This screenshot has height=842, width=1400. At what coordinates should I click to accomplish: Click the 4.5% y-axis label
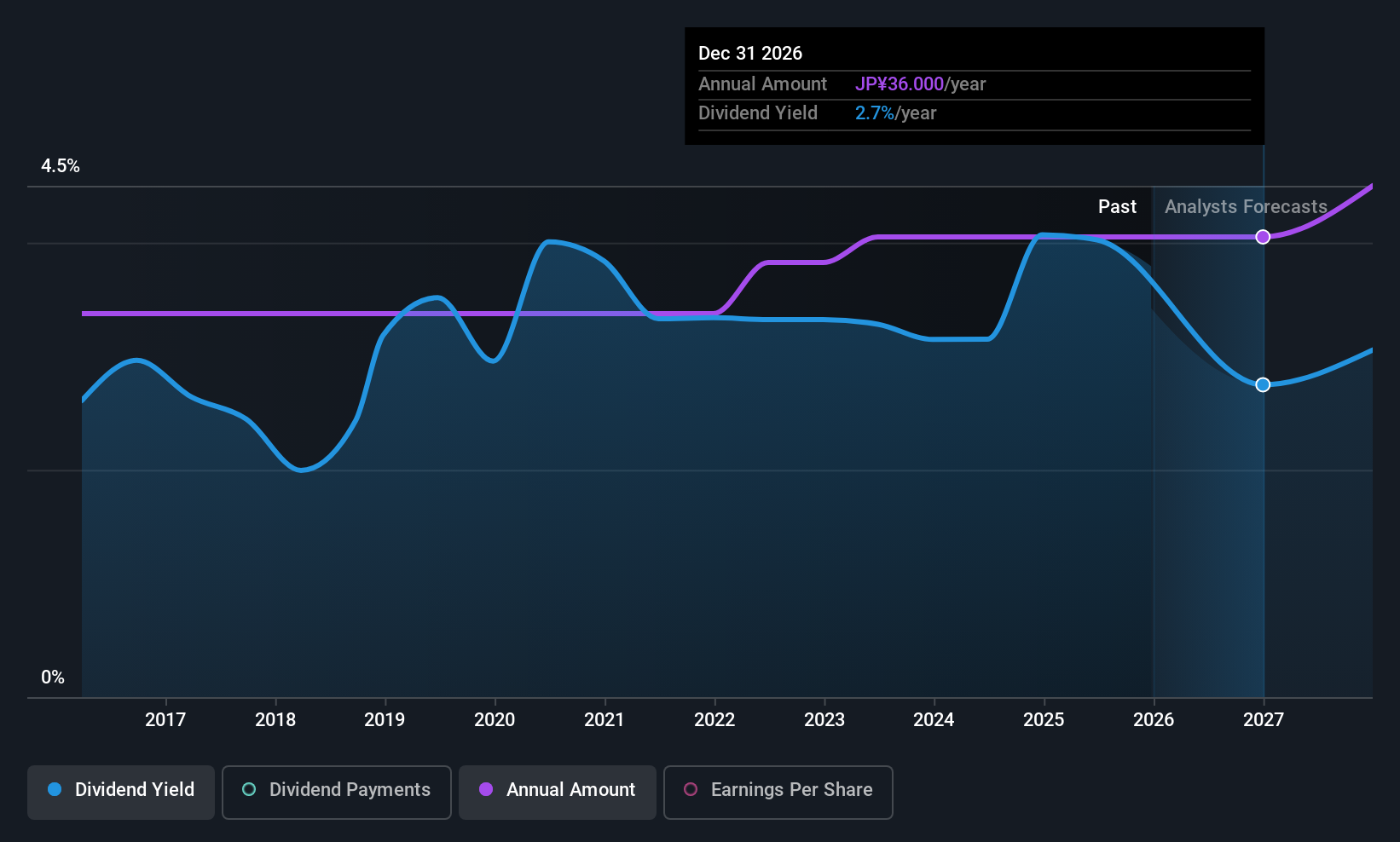click(61, 166)
